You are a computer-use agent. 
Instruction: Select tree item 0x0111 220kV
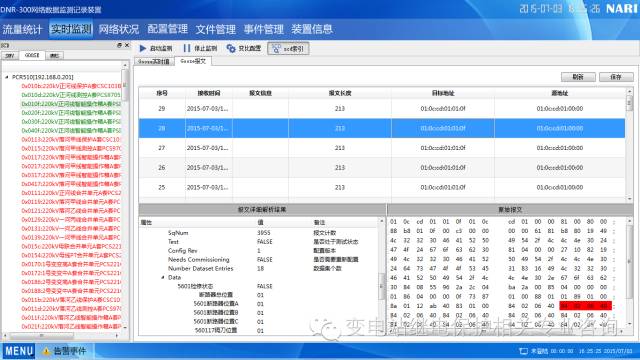[x=71, y=193]
